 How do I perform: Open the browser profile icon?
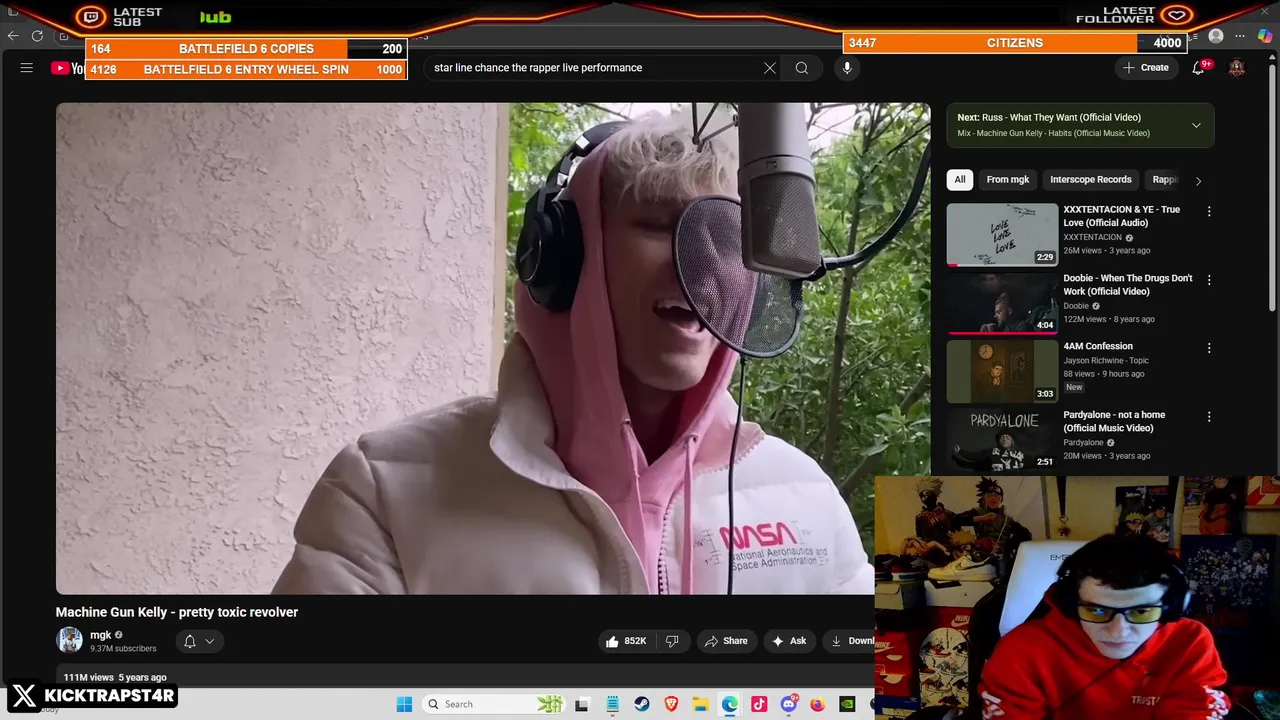click(1216, 36)
